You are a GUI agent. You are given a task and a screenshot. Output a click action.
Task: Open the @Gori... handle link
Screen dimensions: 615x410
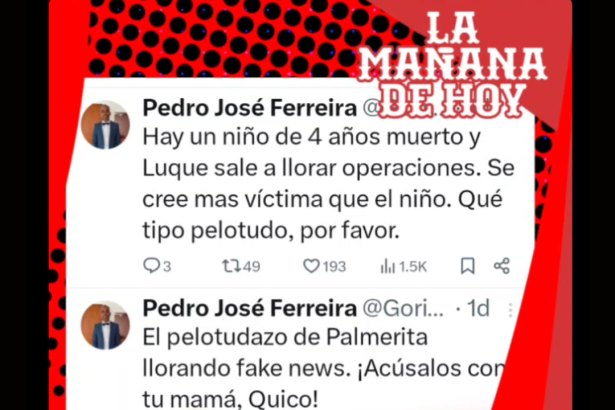pos(403,309)
